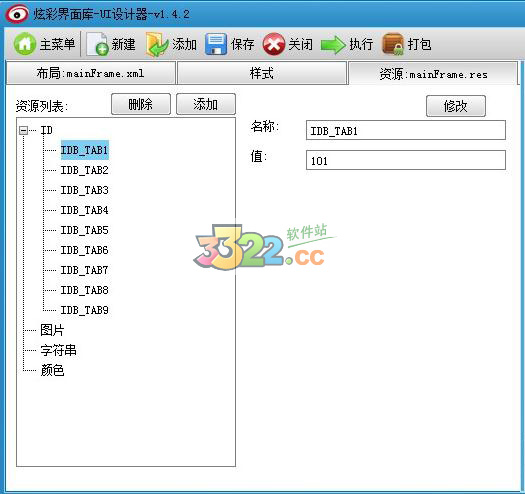Select IDB_TAB5 in resource tree
Viewport: 525px width, 494px height.
pos(84,230)
